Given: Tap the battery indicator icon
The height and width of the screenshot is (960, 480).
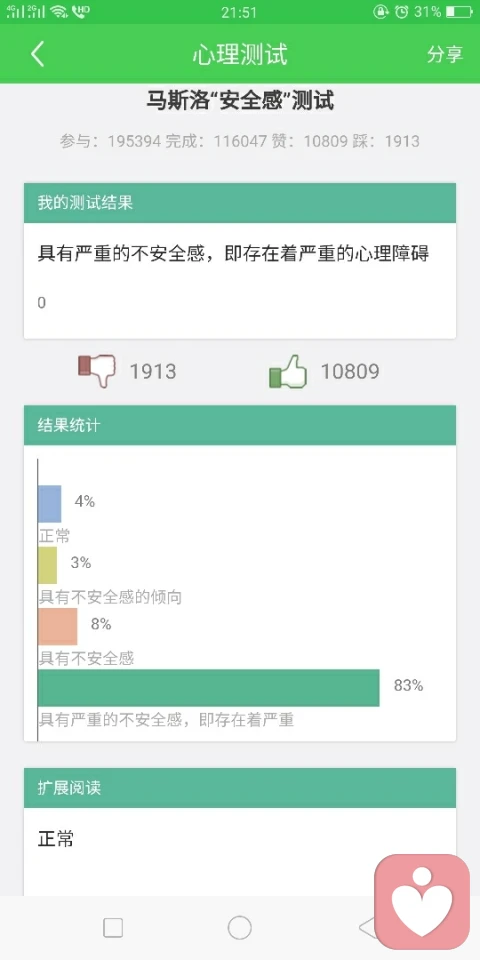Looking at the screenshot, I should [459, 12].
